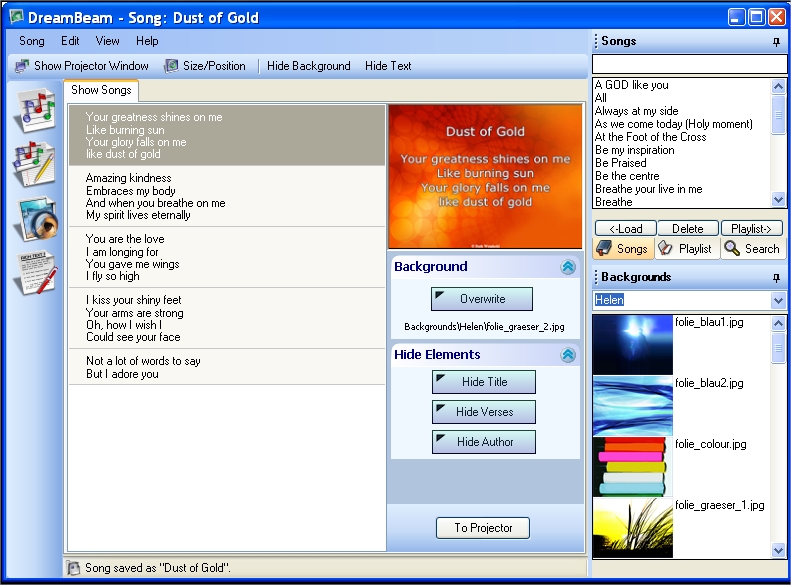The height and width of the screenshot is (585, 791).
Task: Toggle Hide Text in toolbar
Action: pyautogui.click(x=388, y=66)
